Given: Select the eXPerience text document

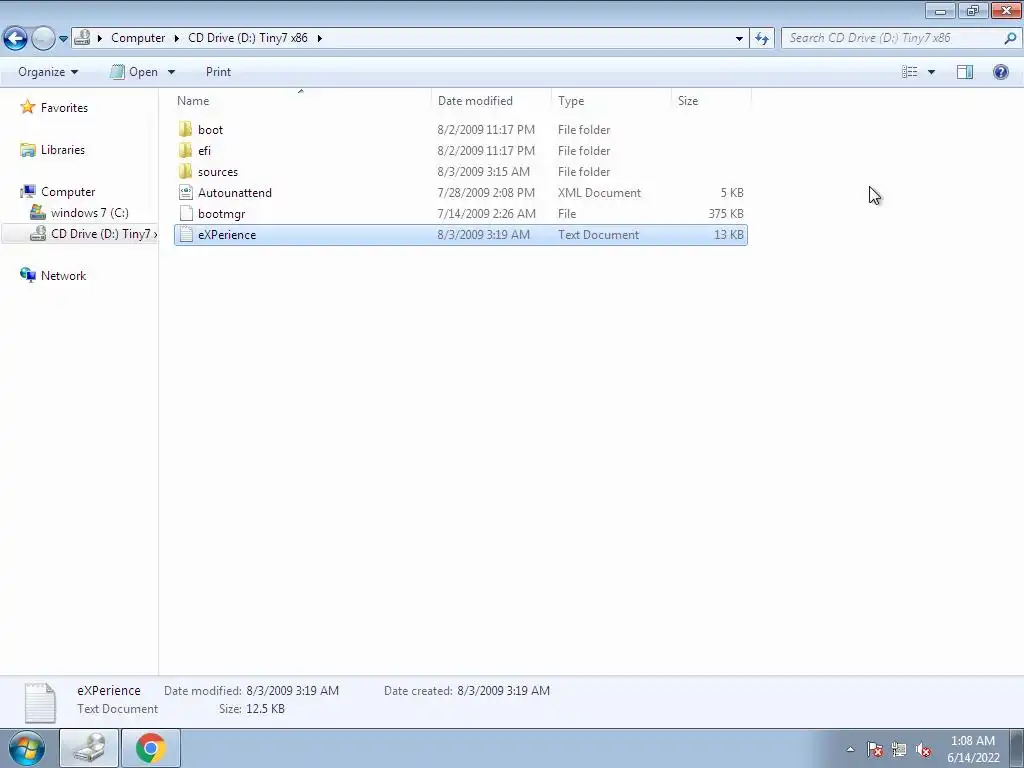Looking at the screenshot, I should pos(460,234).
